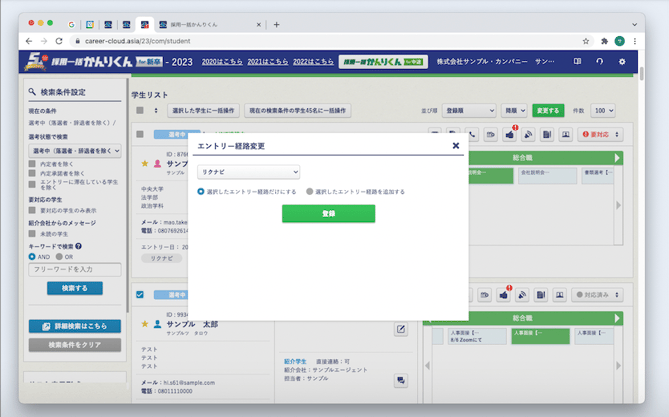Click the settings gear icon in header

[622, 61]
